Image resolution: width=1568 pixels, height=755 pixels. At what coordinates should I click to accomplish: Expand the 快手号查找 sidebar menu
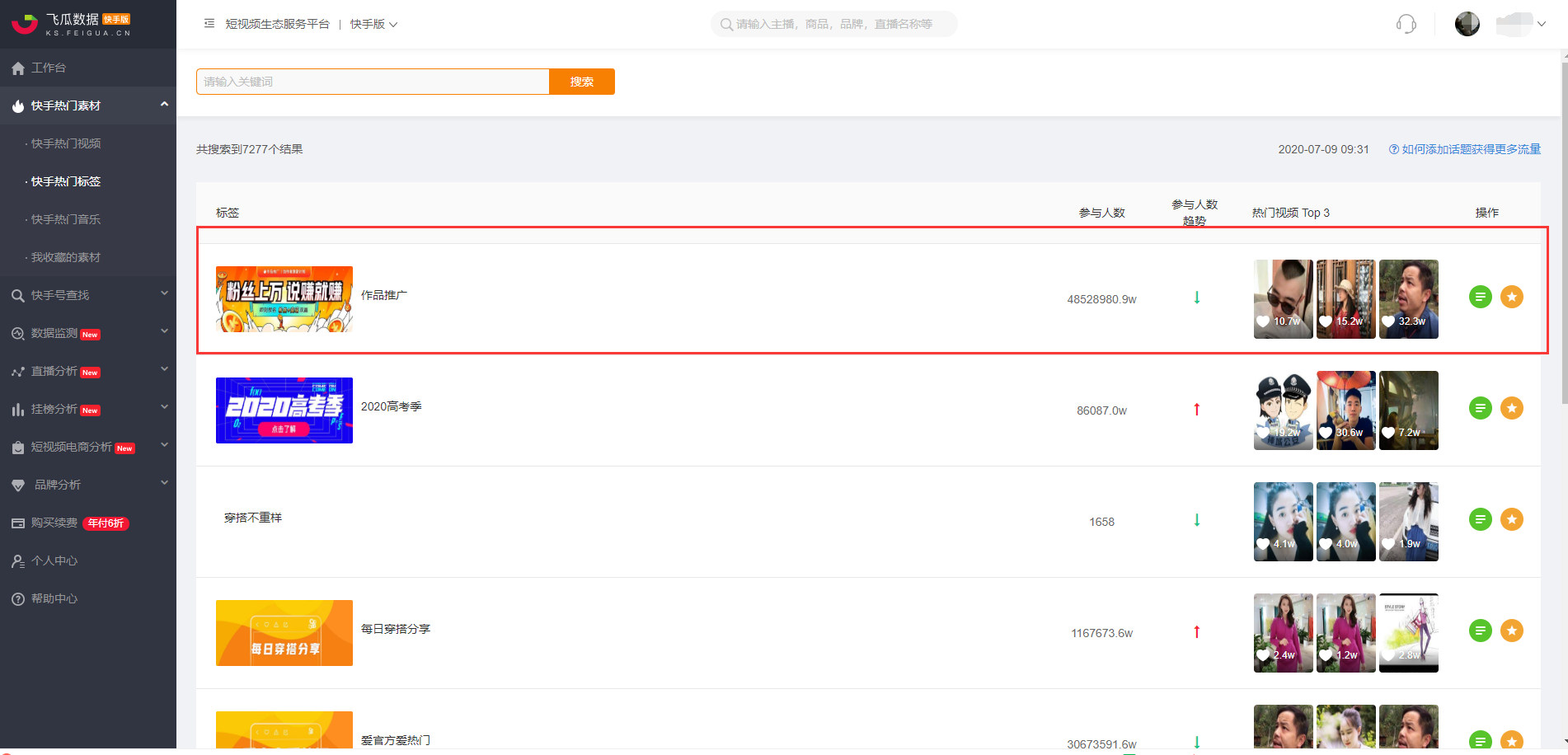[88, 295]
